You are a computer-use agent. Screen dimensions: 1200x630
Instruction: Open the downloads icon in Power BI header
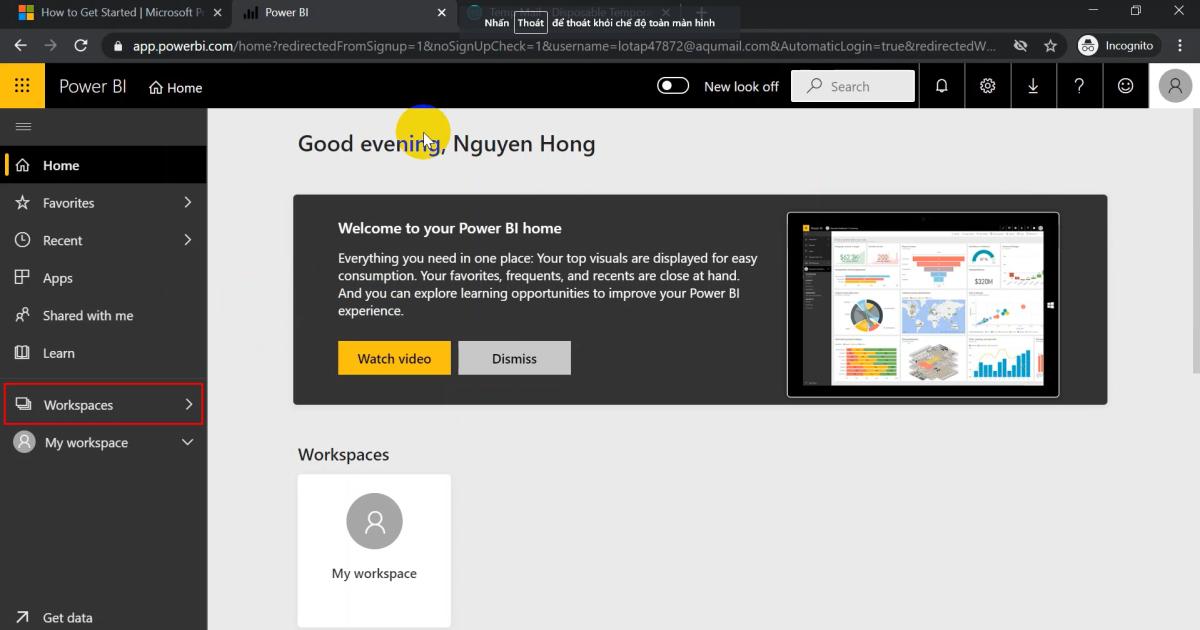tap(1033, 86)
